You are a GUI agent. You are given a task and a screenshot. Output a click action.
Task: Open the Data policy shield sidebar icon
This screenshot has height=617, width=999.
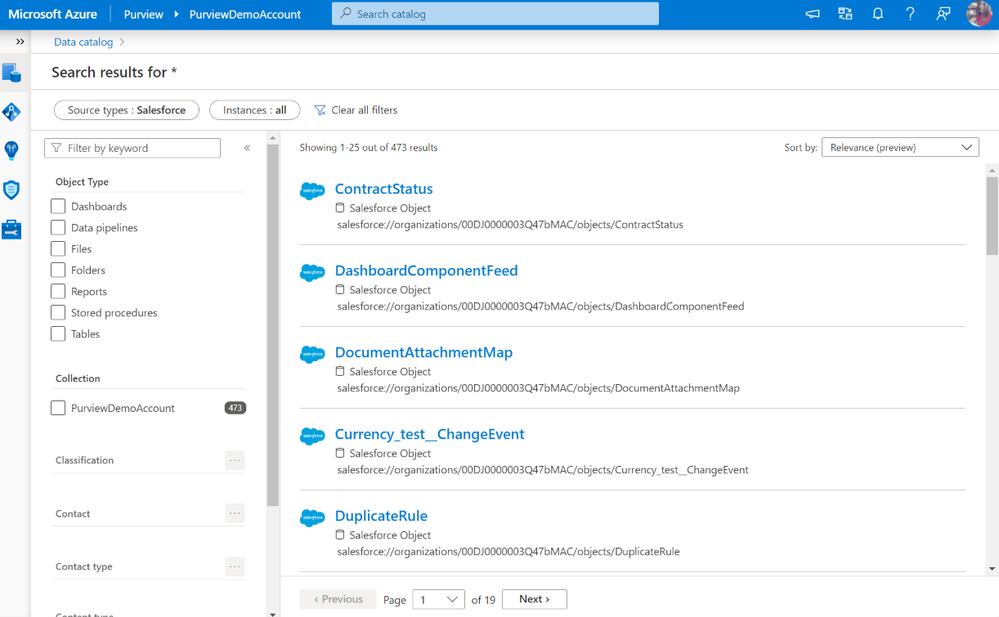[11, 190]
